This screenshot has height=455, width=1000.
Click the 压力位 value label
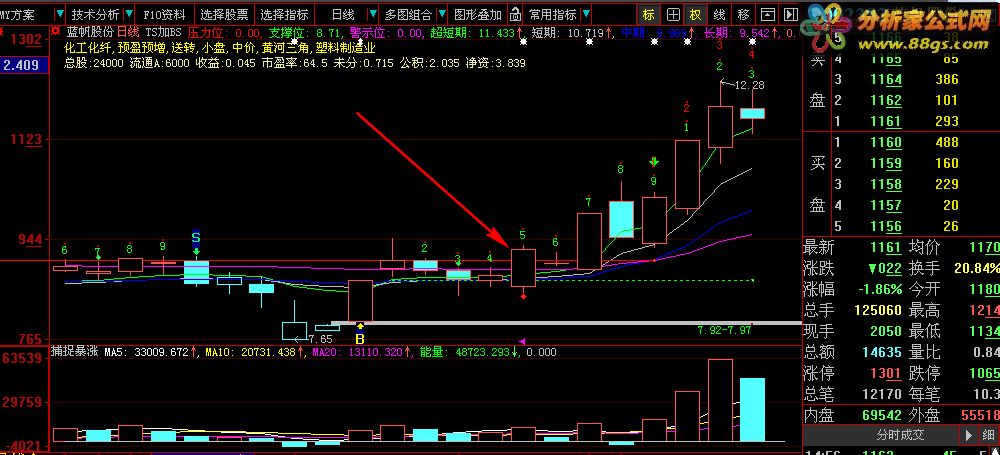click(224, 32)
